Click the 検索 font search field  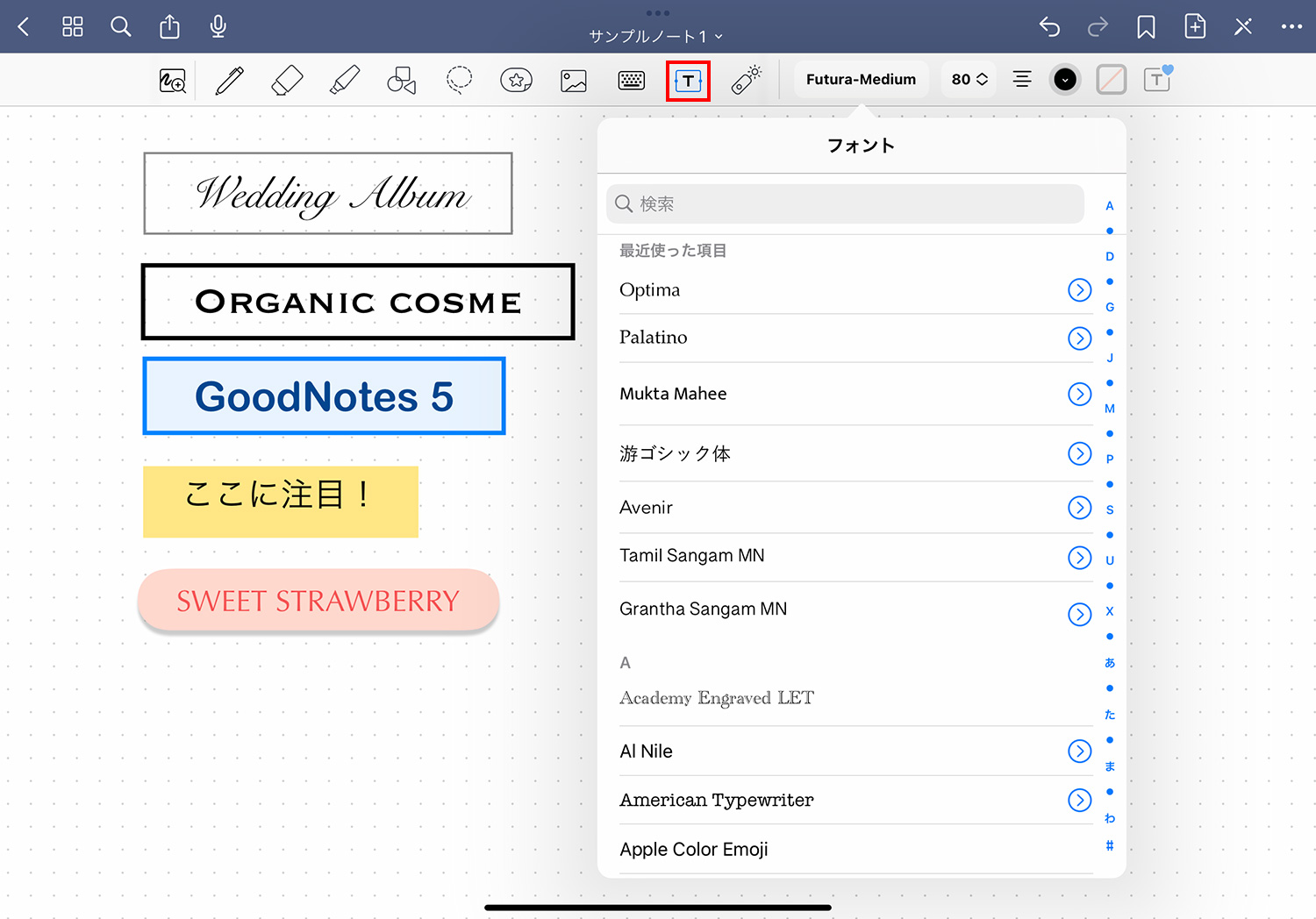coord(845,203)
